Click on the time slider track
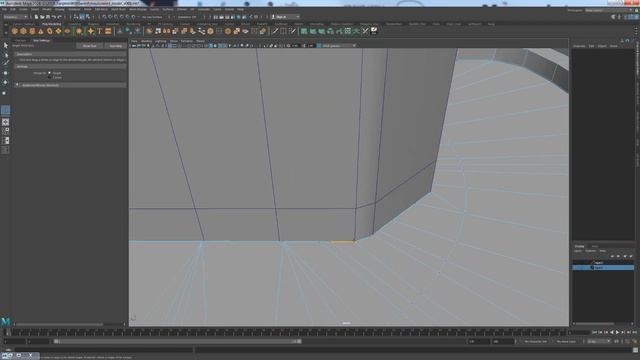 (x=286, y=333)
